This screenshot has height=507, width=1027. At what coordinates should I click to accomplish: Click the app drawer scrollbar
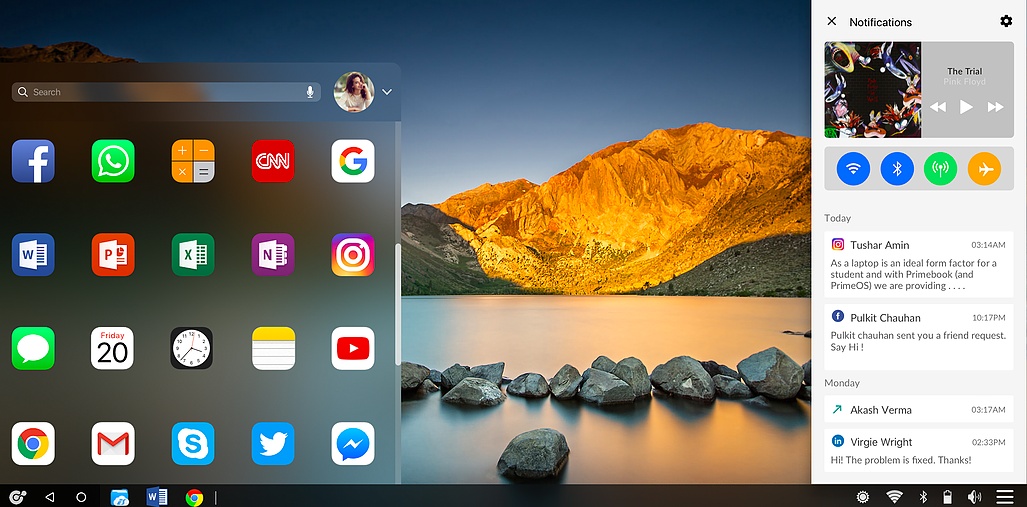(397, 304)
